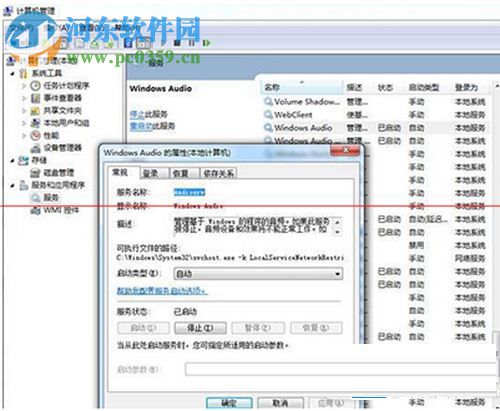500x411 pixels.
Task: Click the 计算机管理 title bar icon
Action: click(x=8, y=11)
